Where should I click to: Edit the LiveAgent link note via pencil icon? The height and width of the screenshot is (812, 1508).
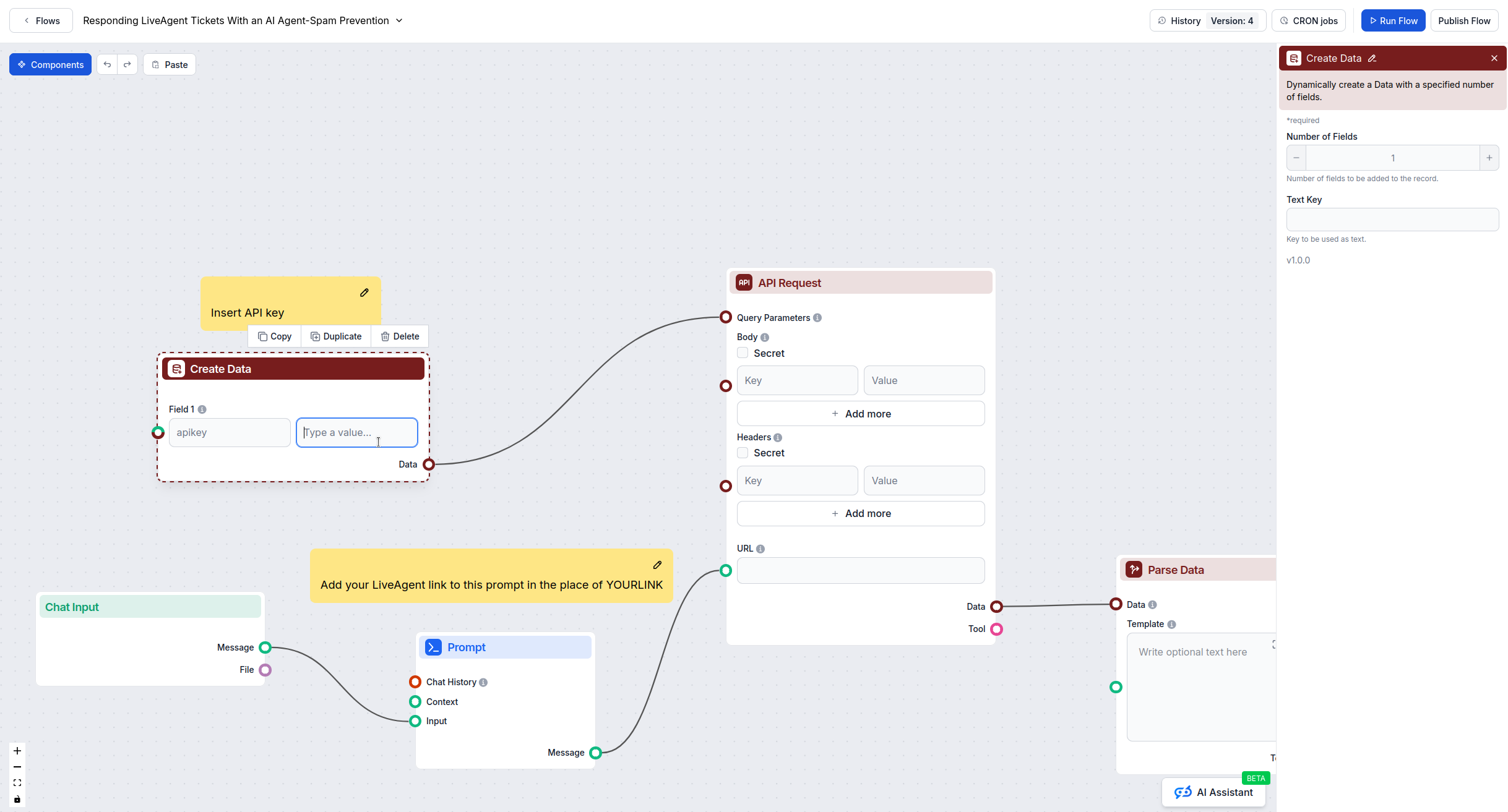click(657, 565)
